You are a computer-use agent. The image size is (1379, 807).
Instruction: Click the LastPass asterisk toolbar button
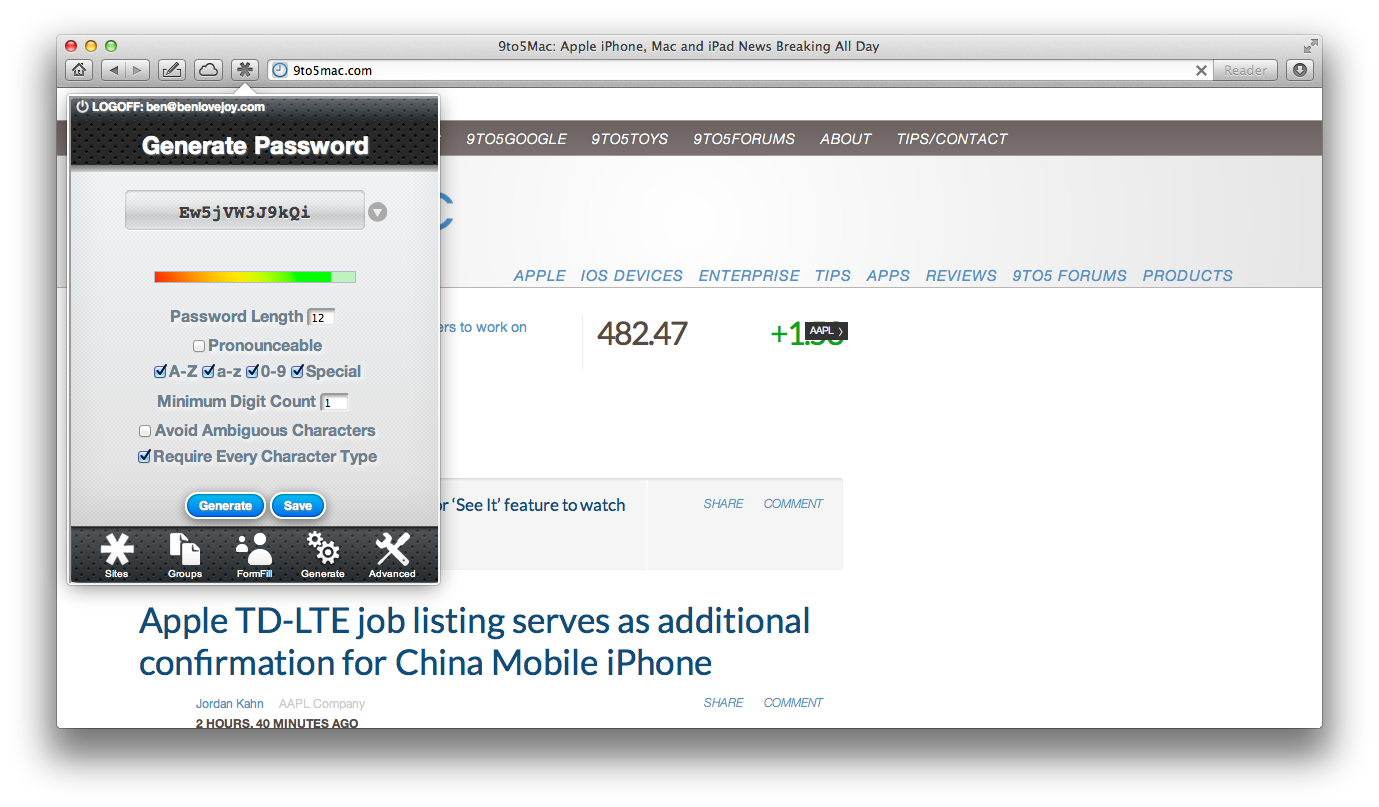tap(244, 70)
